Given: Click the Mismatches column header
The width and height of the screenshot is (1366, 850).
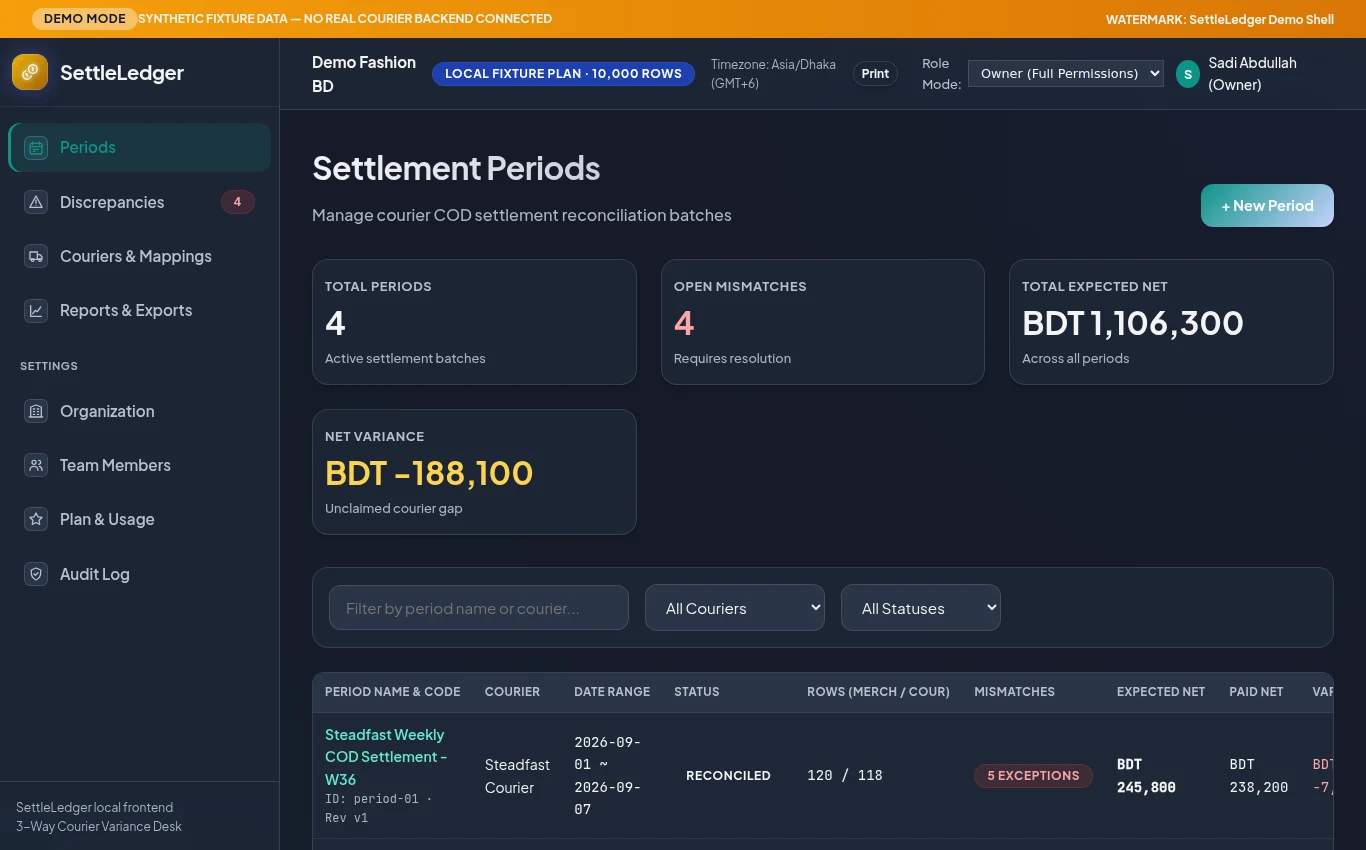Looking at the screenshot, I should click(x=1014, y=692).
